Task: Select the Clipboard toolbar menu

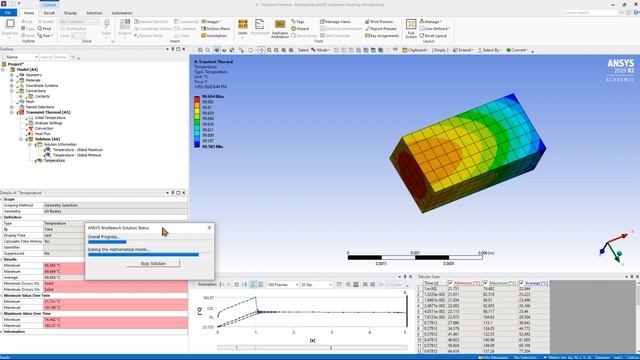Action: [415, 50]
